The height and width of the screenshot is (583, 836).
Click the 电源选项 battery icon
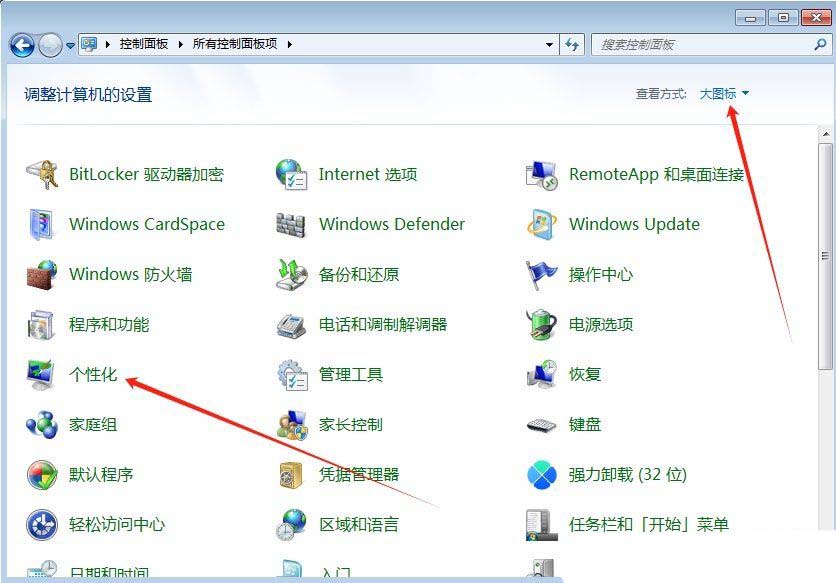(x=541, y=324)
